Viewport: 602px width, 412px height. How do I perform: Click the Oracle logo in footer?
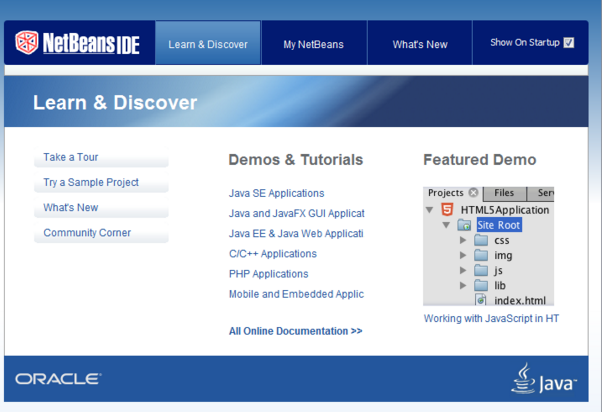[58, 379]
